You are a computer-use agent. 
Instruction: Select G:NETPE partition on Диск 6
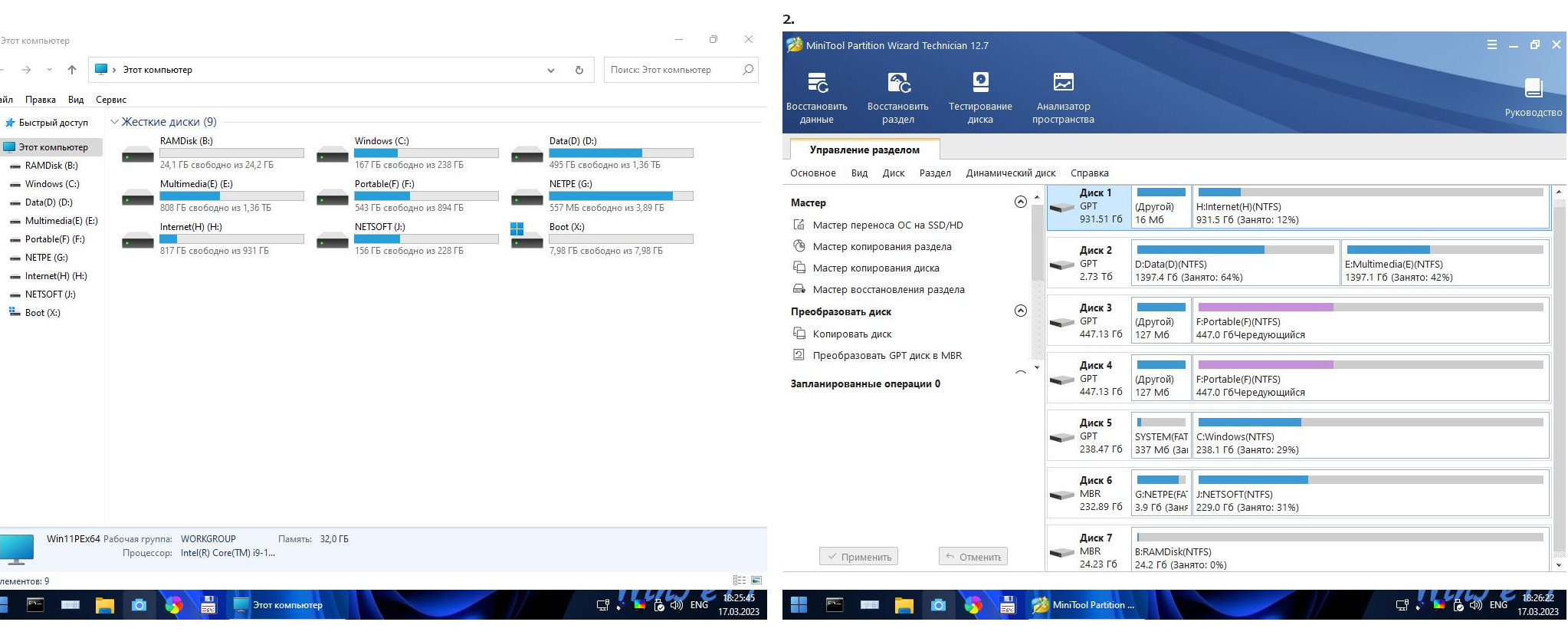[1161, 494]
